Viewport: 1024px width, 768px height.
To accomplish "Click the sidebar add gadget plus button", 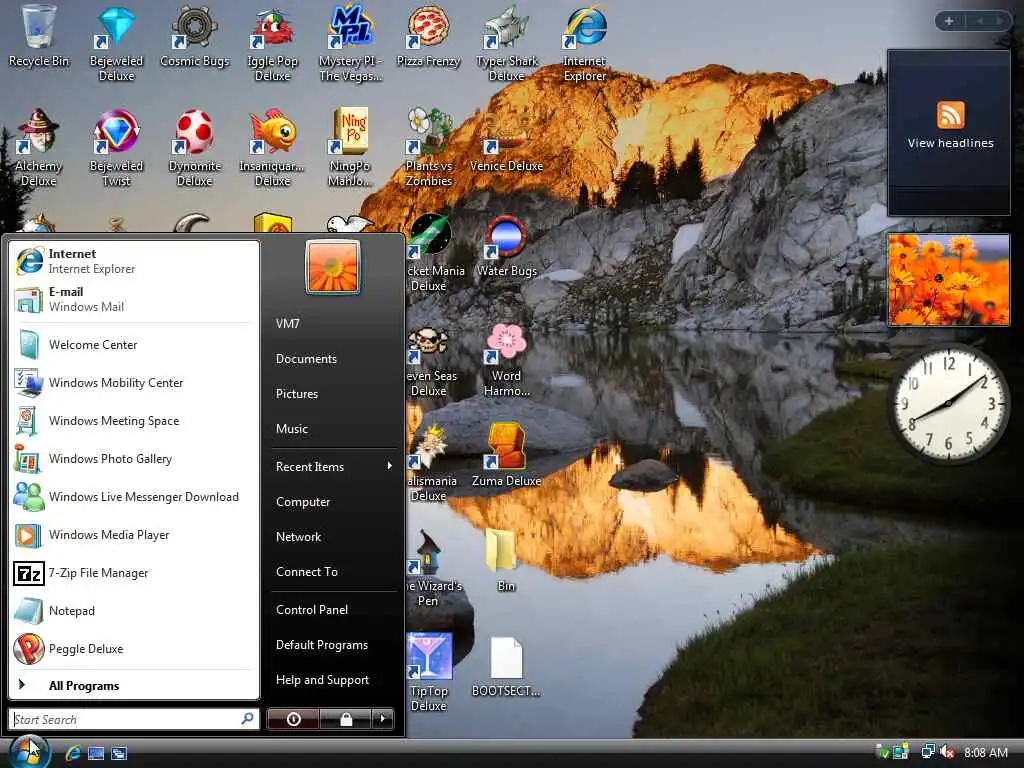I will pyautogui.click(x=949, y=21).
